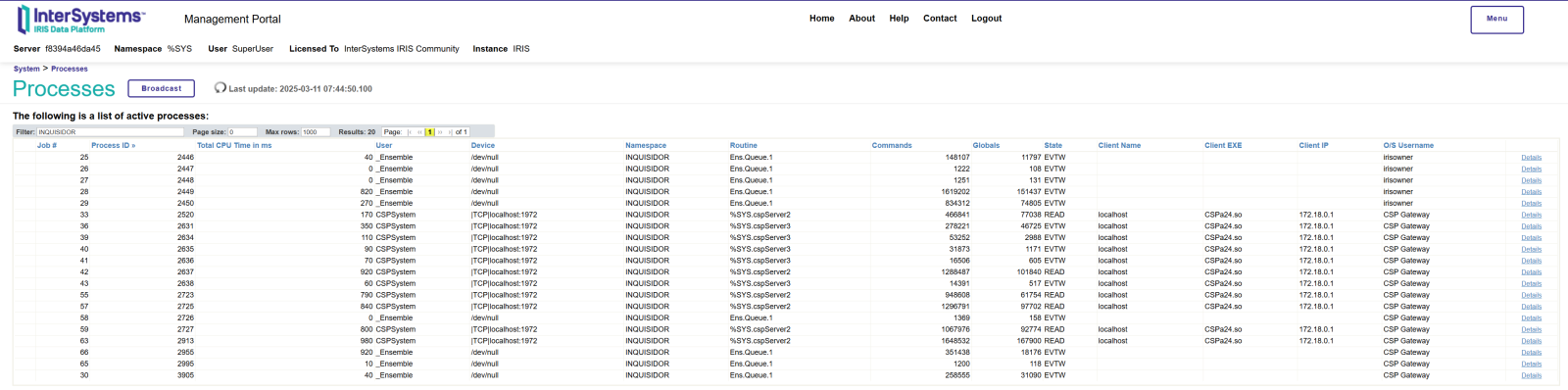This screenshot has width=1568, height=390.
Task: Open Details for process 2450
Action: click(x=1532, y=203)
